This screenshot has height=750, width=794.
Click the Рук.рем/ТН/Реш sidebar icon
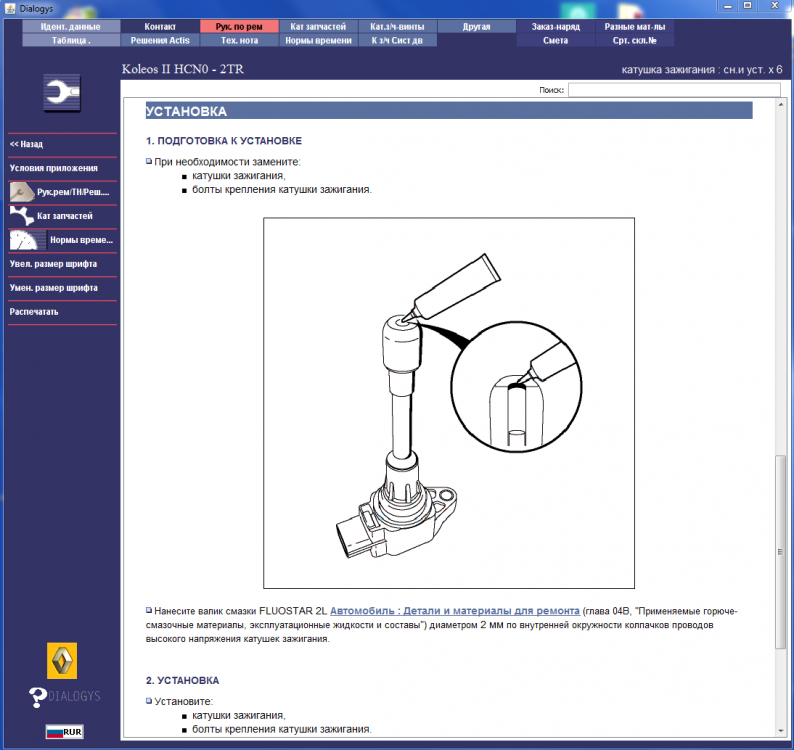22,192
